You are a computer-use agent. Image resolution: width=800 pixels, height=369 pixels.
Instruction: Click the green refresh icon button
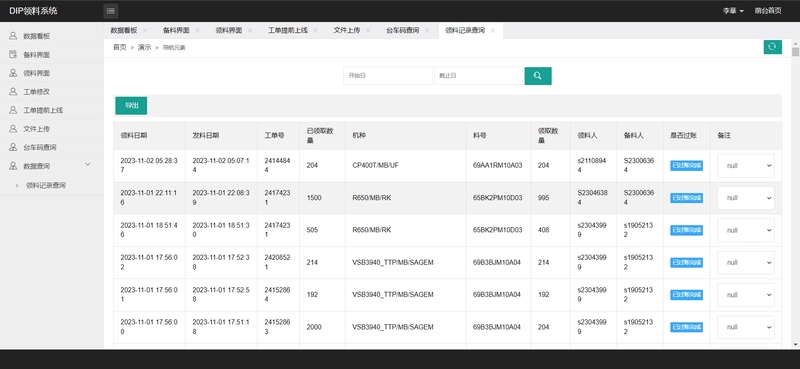click(772, 47)
